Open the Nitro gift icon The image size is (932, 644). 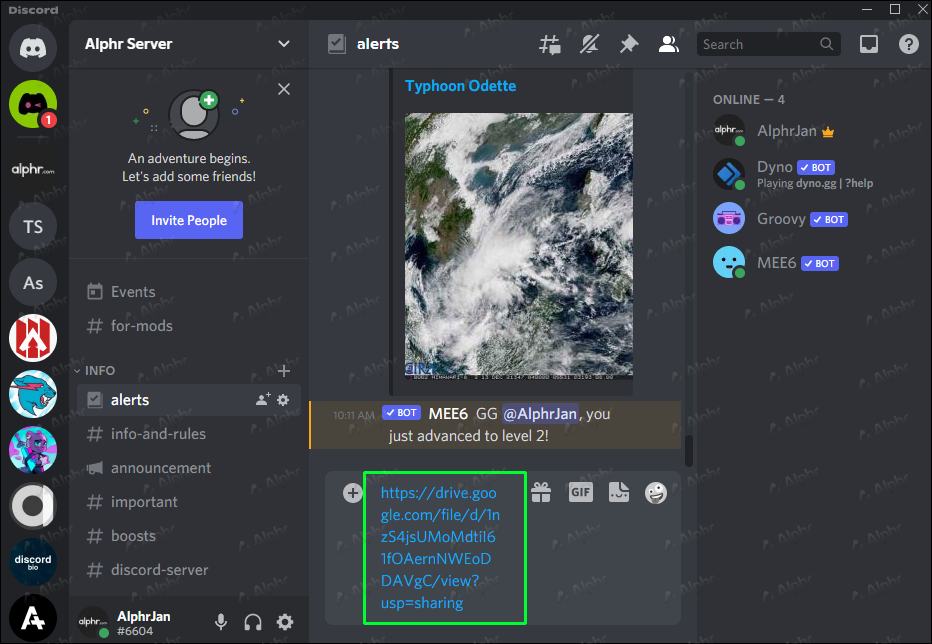tap(541, 492)
